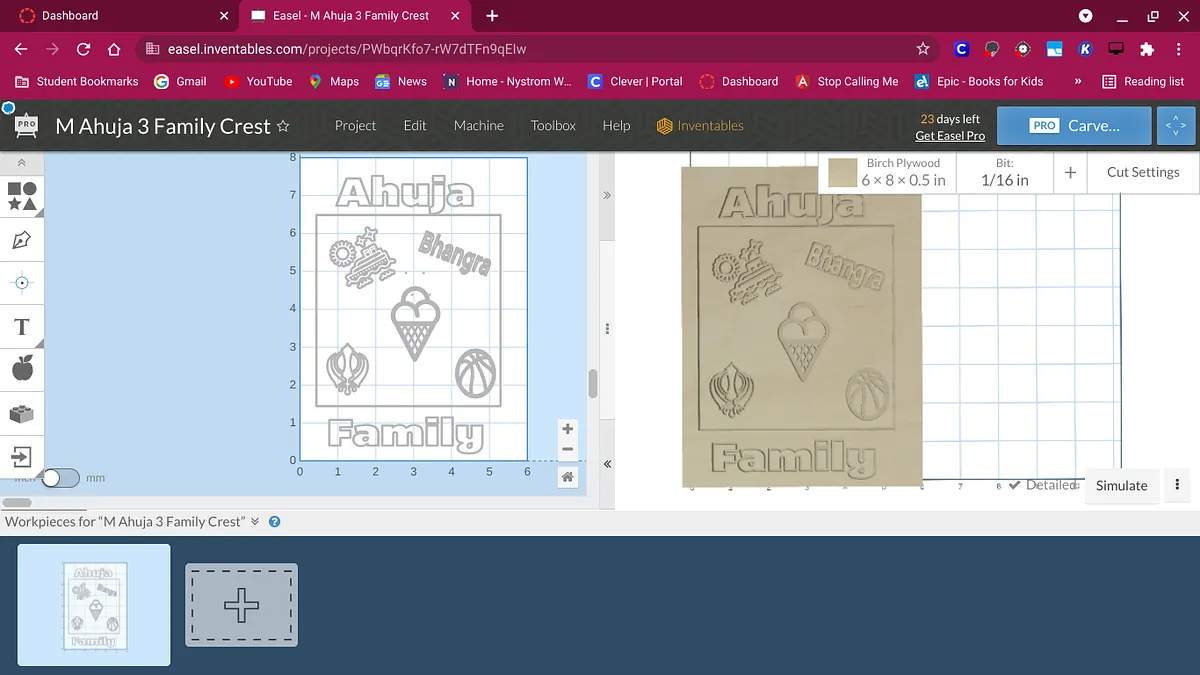Click the horizontal scrollbar under the canvas
This screenshot has height=675, width=1200.
(18, 502)
